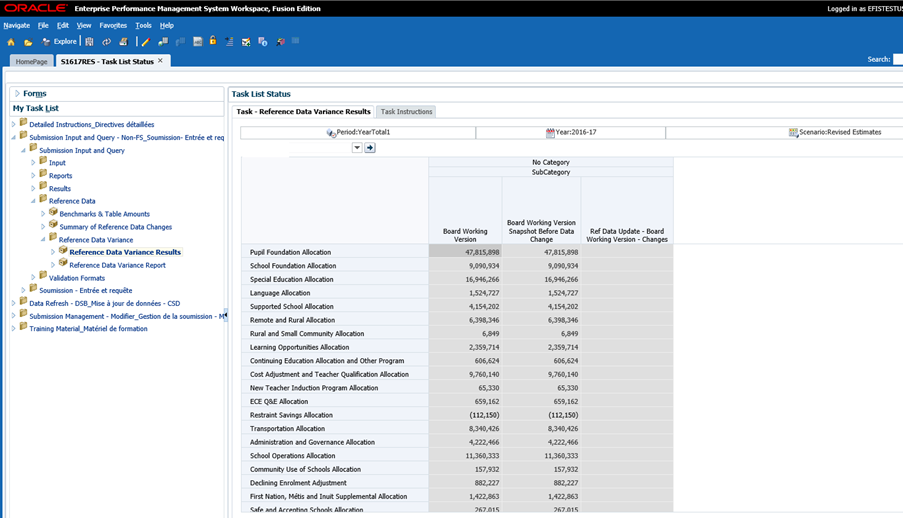Collapse the Reference Data folder
Image resolution: width=903 pixels, height=518 pixels.
(x=33, y=201)
